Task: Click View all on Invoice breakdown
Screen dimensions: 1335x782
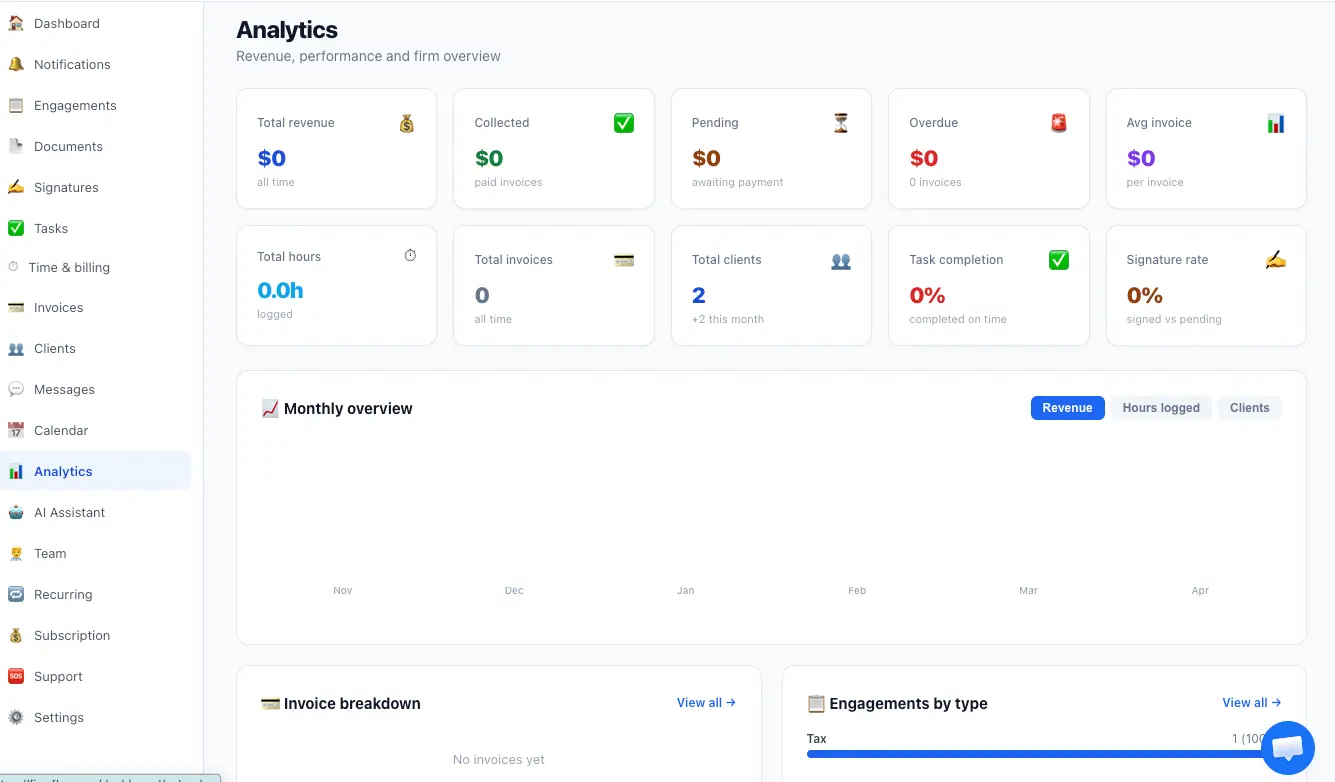Action: pyautogui.click(x=706, y=702)
